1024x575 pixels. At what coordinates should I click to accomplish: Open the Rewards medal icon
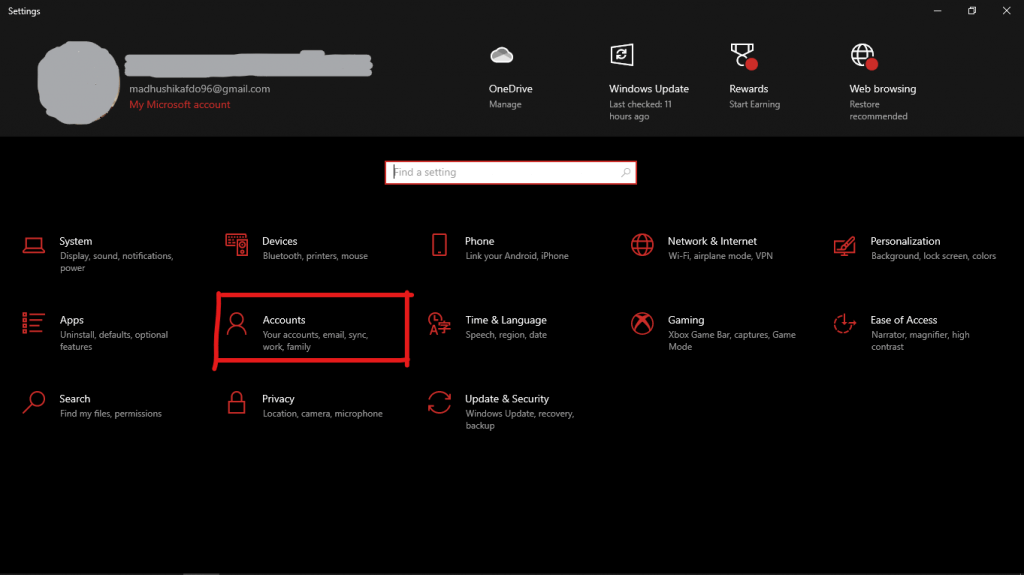(743, 56)
